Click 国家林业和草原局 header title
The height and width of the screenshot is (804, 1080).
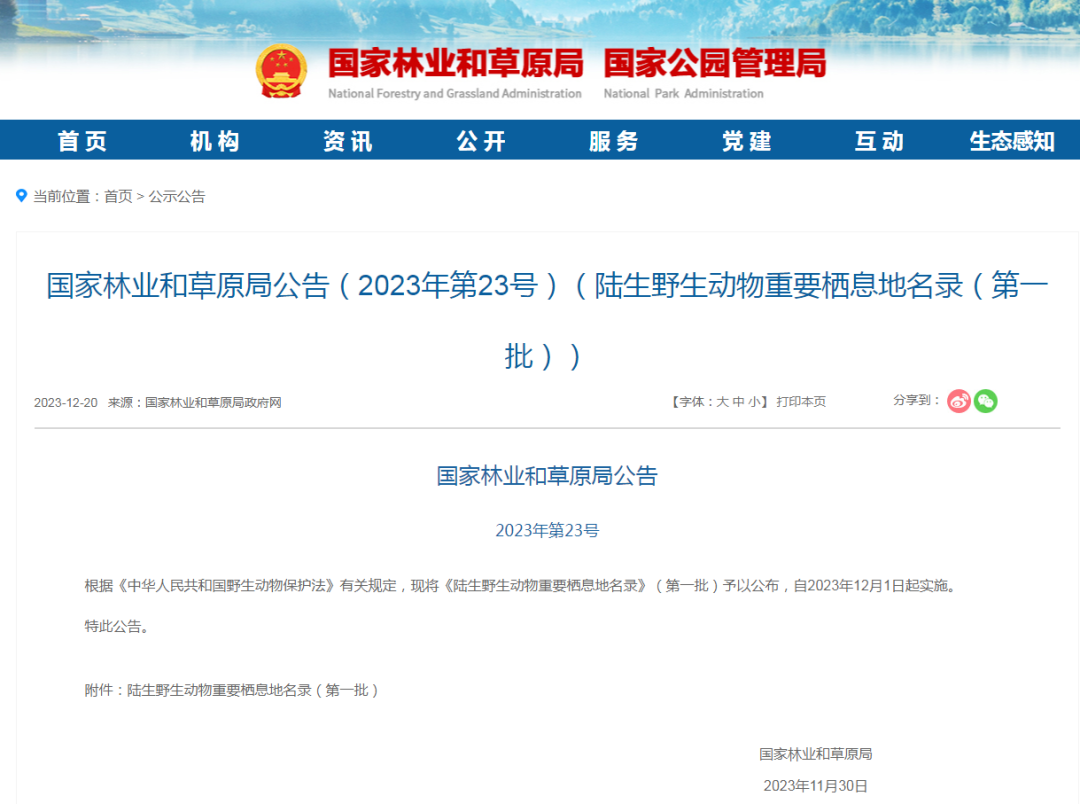point(455,63)
